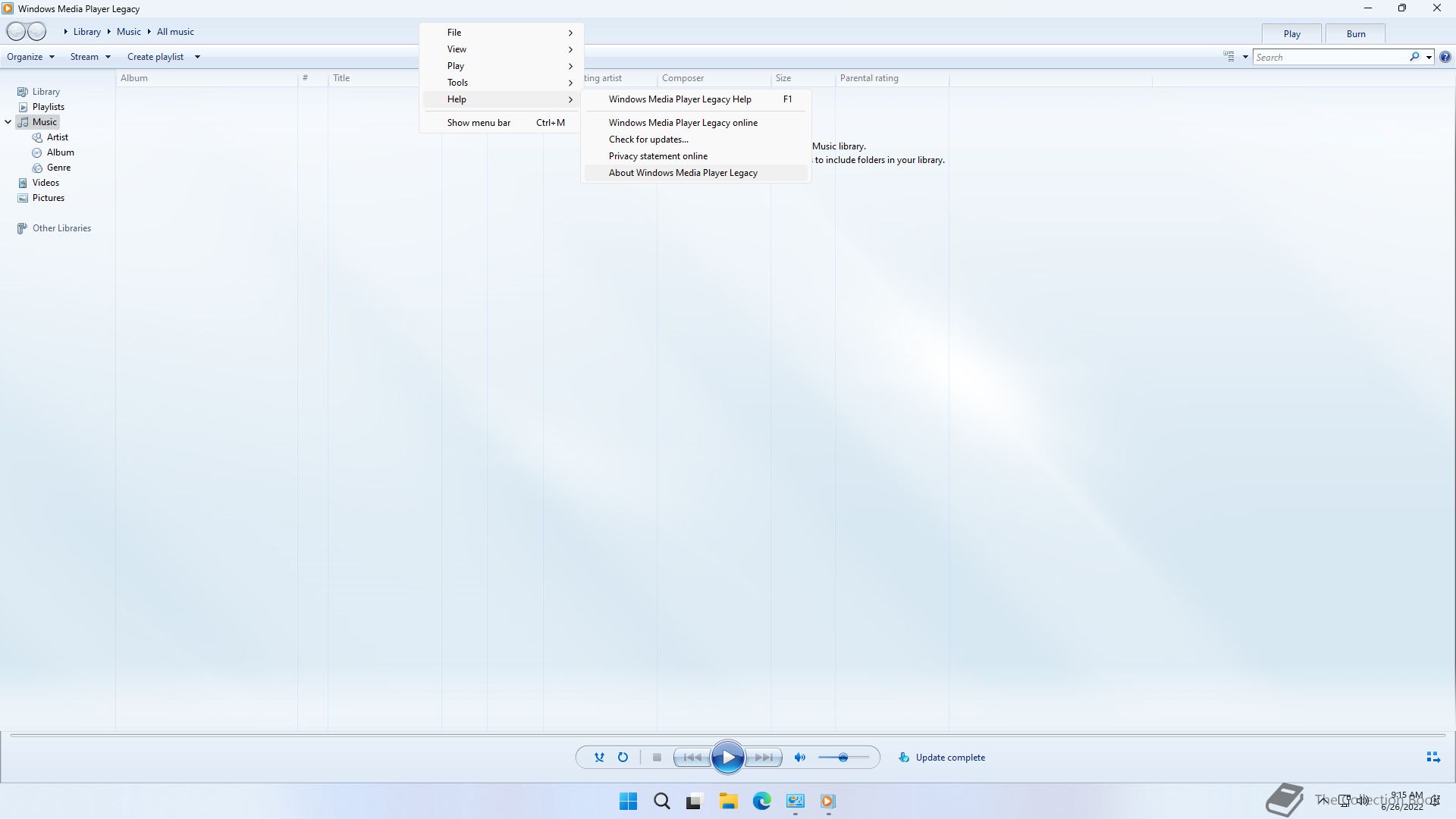The width and height of the screenshot is (1456, 819).
Task: Open the File submenu
Action: tap(501, 33)
